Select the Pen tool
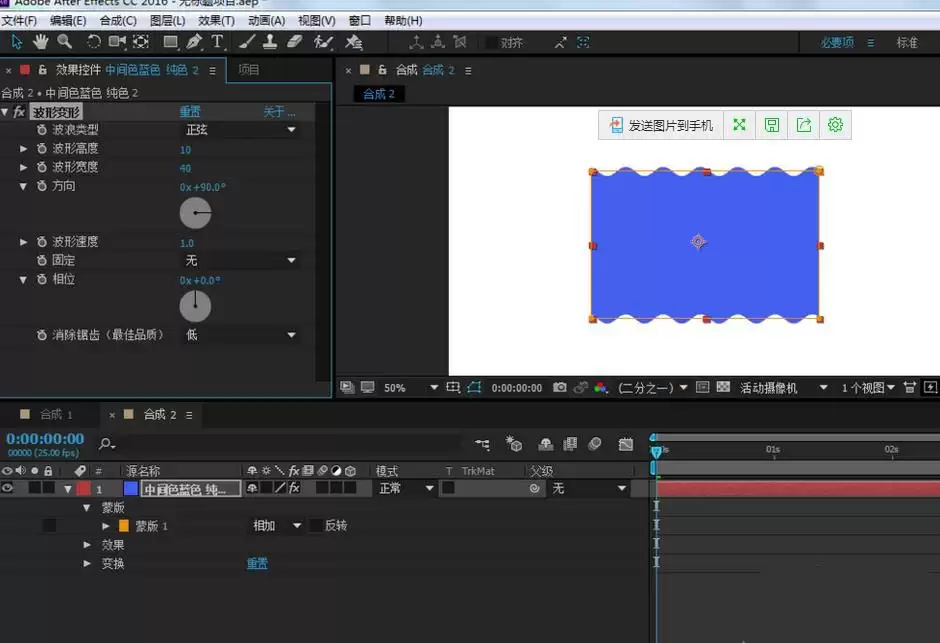The width and height of the screenshot is (940, 643). tap(194, 42)
